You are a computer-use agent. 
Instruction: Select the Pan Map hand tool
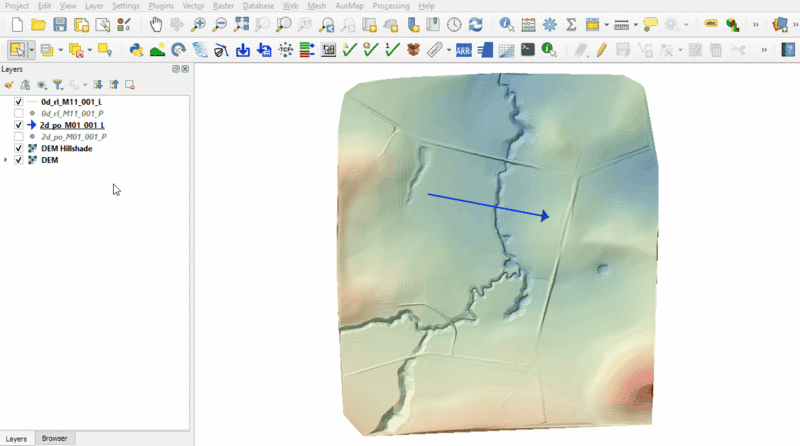click(156, 24)
